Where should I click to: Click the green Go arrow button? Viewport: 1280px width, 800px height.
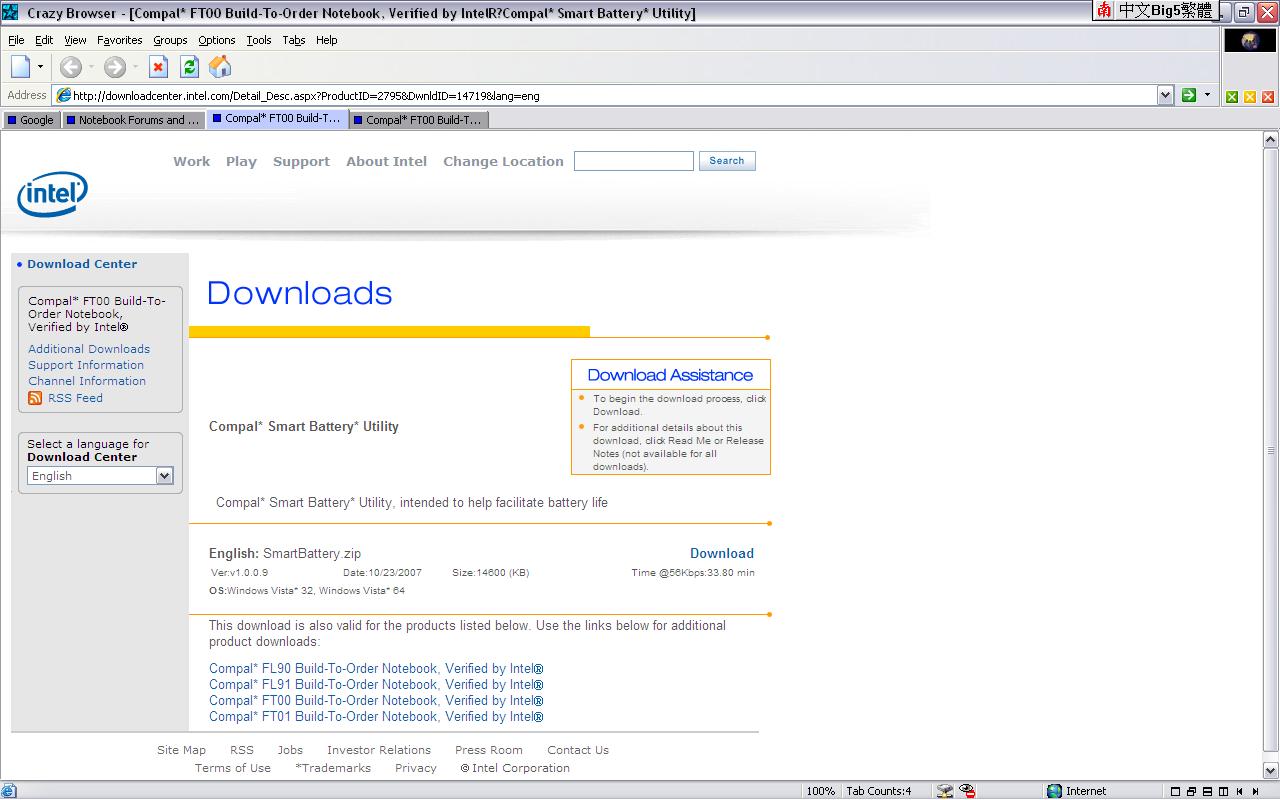pyautogui.click(x=1189, y=95)
